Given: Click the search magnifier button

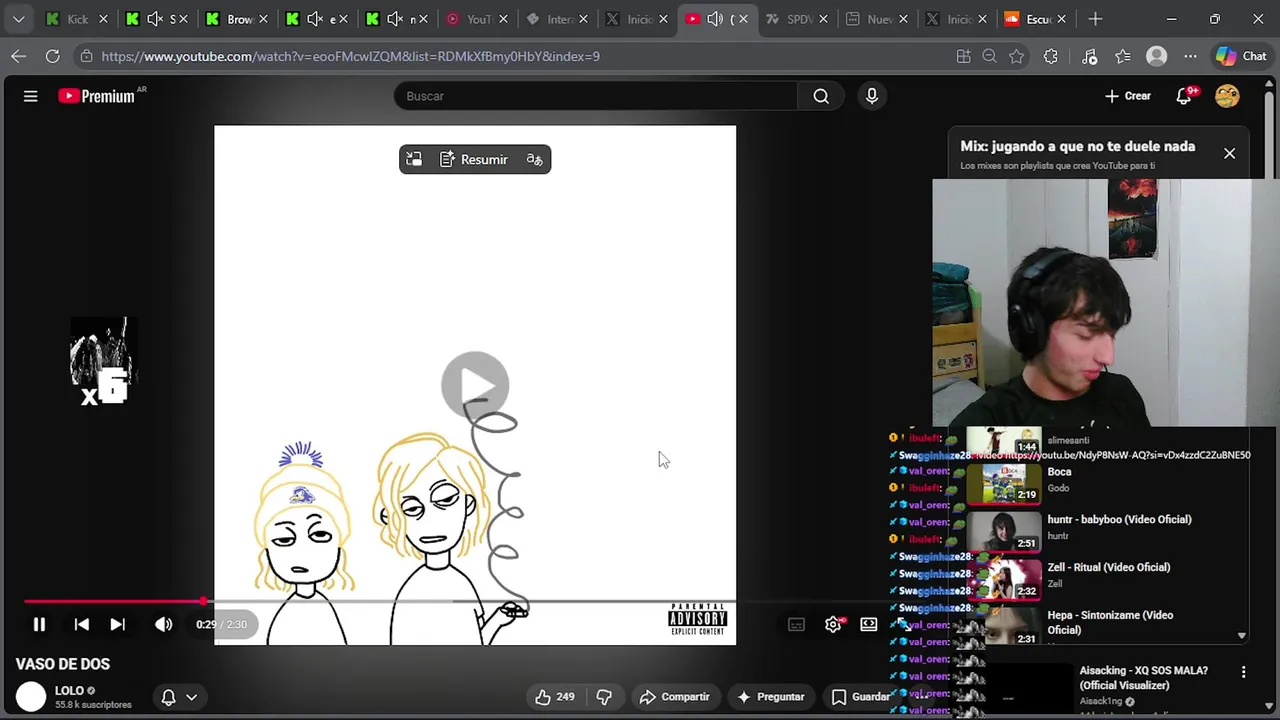Looking at the screenshot, I should pyautogui.click(x=821, y=96).
